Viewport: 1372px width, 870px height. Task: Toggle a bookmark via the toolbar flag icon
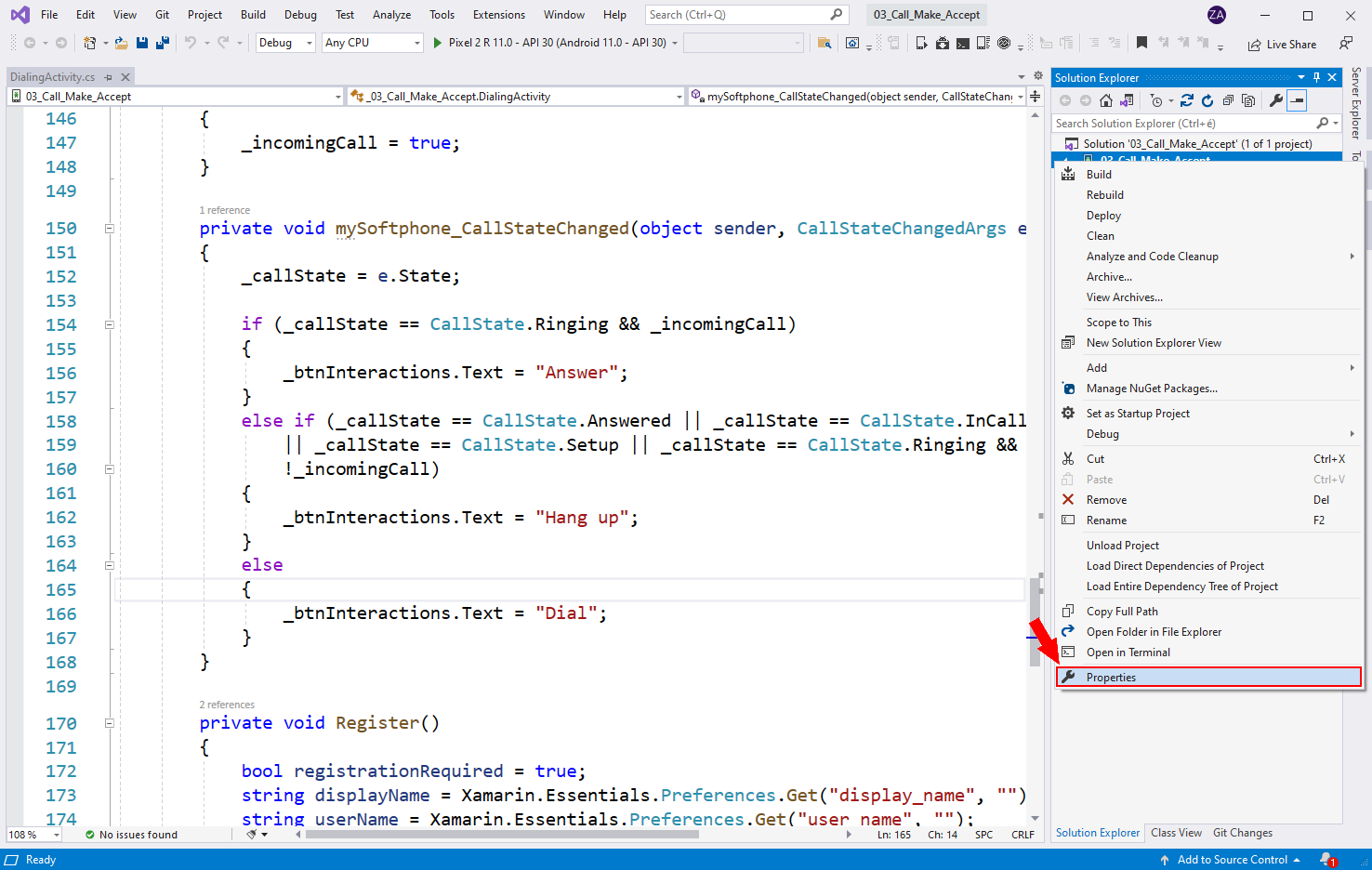(1142, 42)
